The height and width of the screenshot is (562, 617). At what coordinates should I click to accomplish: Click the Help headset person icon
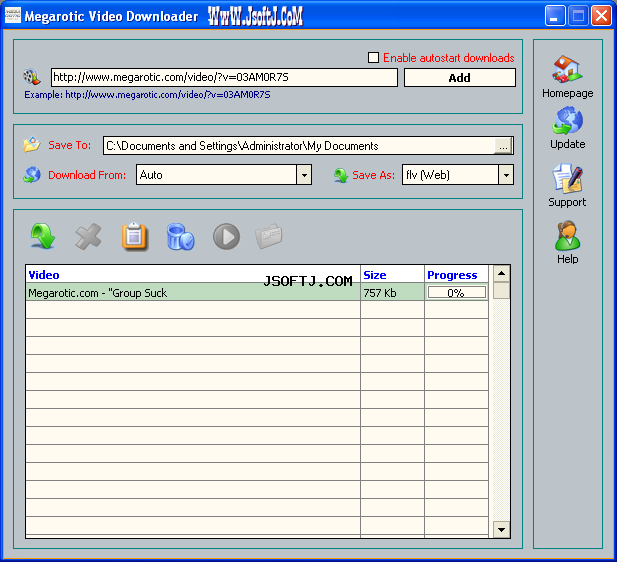point(567,236)
